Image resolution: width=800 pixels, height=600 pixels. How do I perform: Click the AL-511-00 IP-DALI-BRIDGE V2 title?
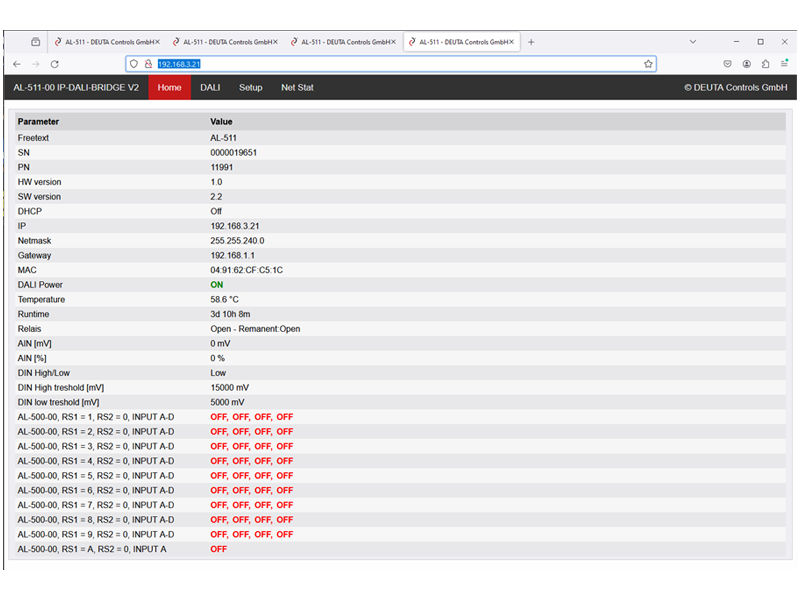(x=76, y=88)
